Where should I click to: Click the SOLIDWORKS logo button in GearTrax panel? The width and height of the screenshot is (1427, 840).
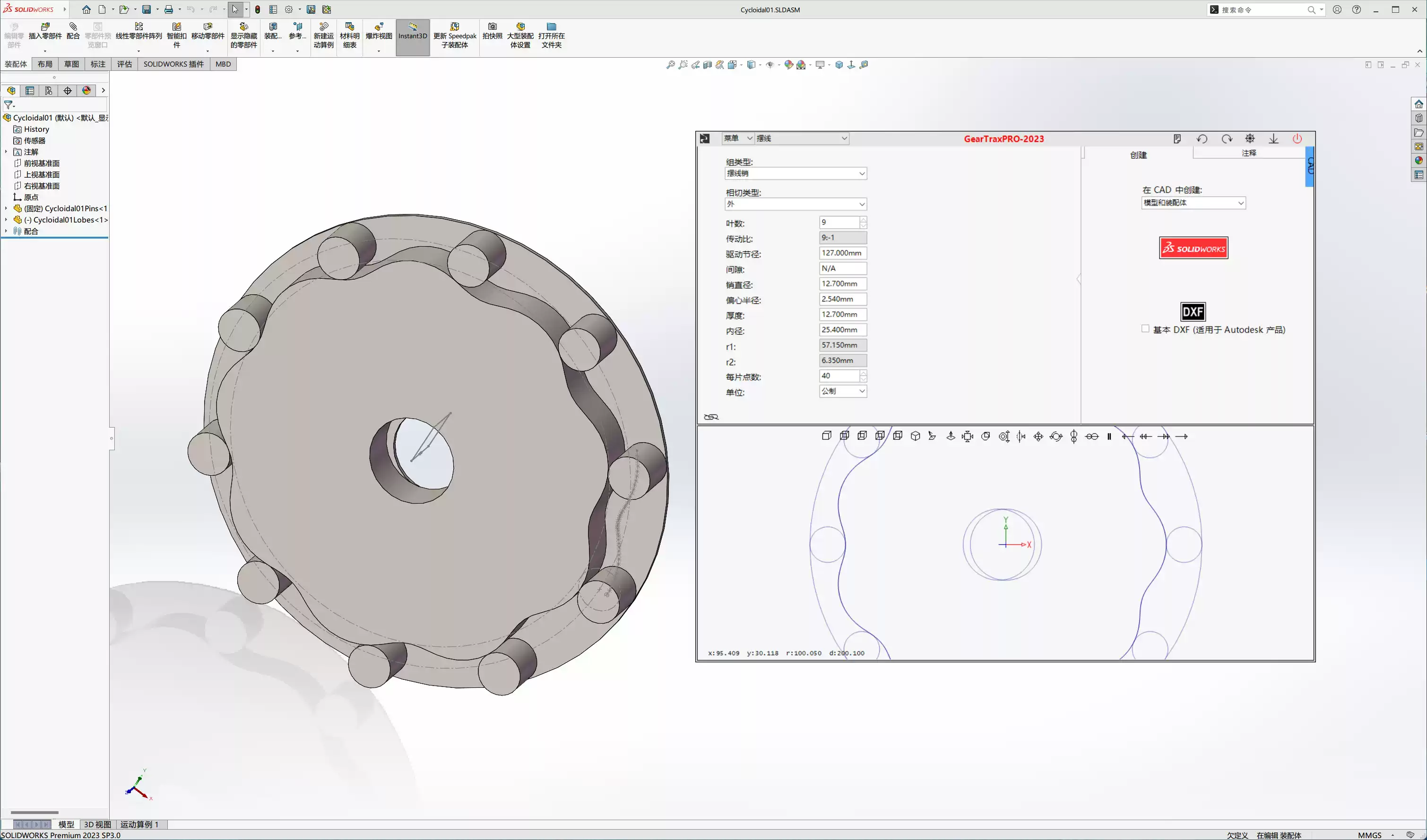click(x=1193, y=248)
